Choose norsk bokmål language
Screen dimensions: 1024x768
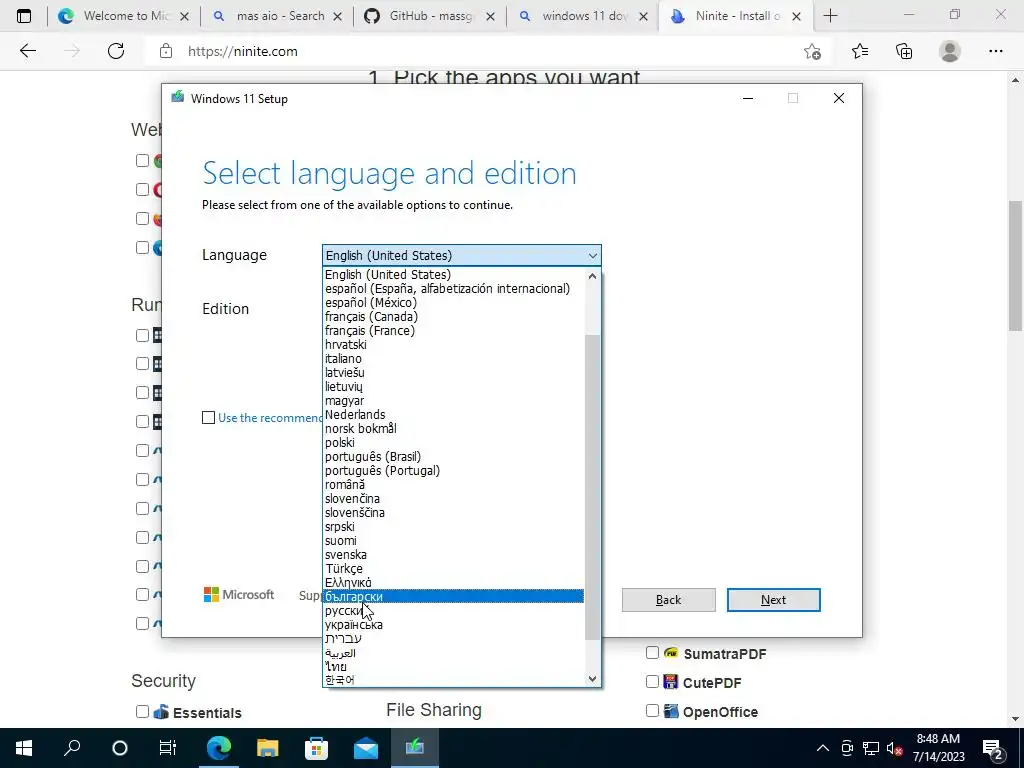(x=454, y=429)
